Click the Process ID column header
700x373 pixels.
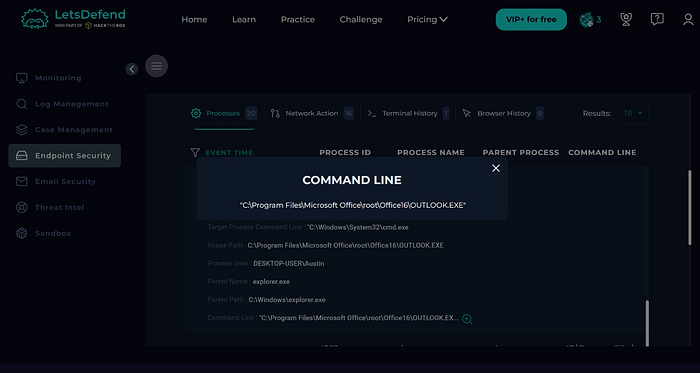click(345, 153)
